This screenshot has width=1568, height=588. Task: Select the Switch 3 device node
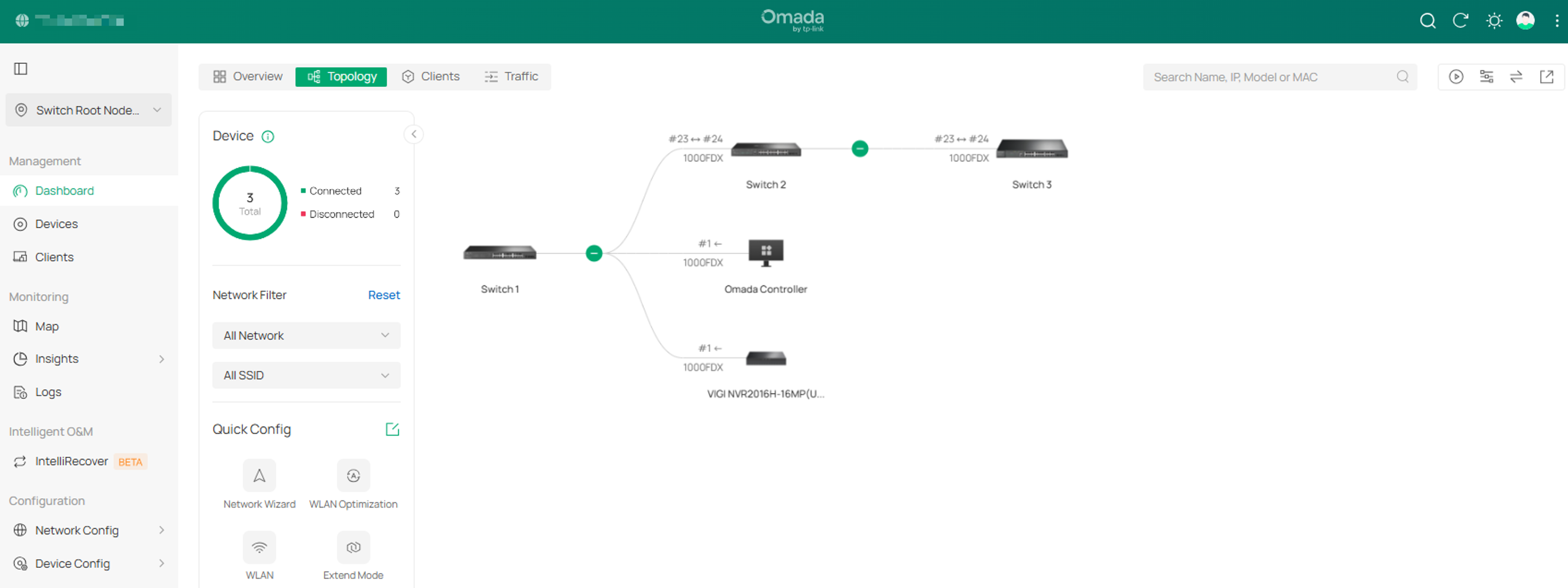1032,149
